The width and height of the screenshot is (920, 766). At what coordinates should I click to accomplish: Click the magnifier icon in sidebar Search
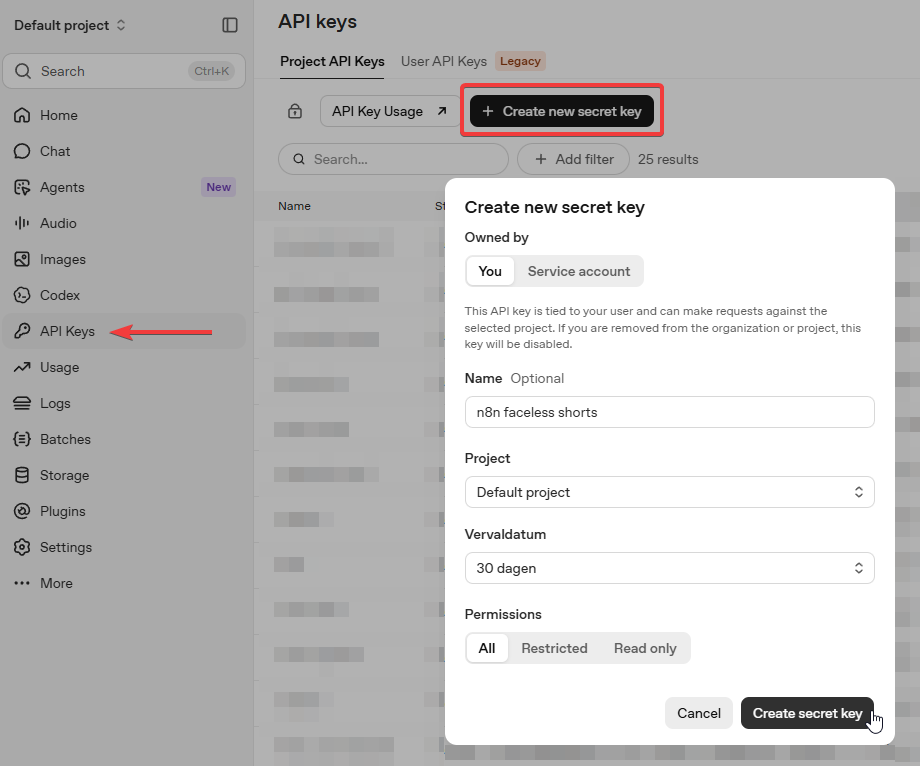pyautogui.click(x=23, y=71)
